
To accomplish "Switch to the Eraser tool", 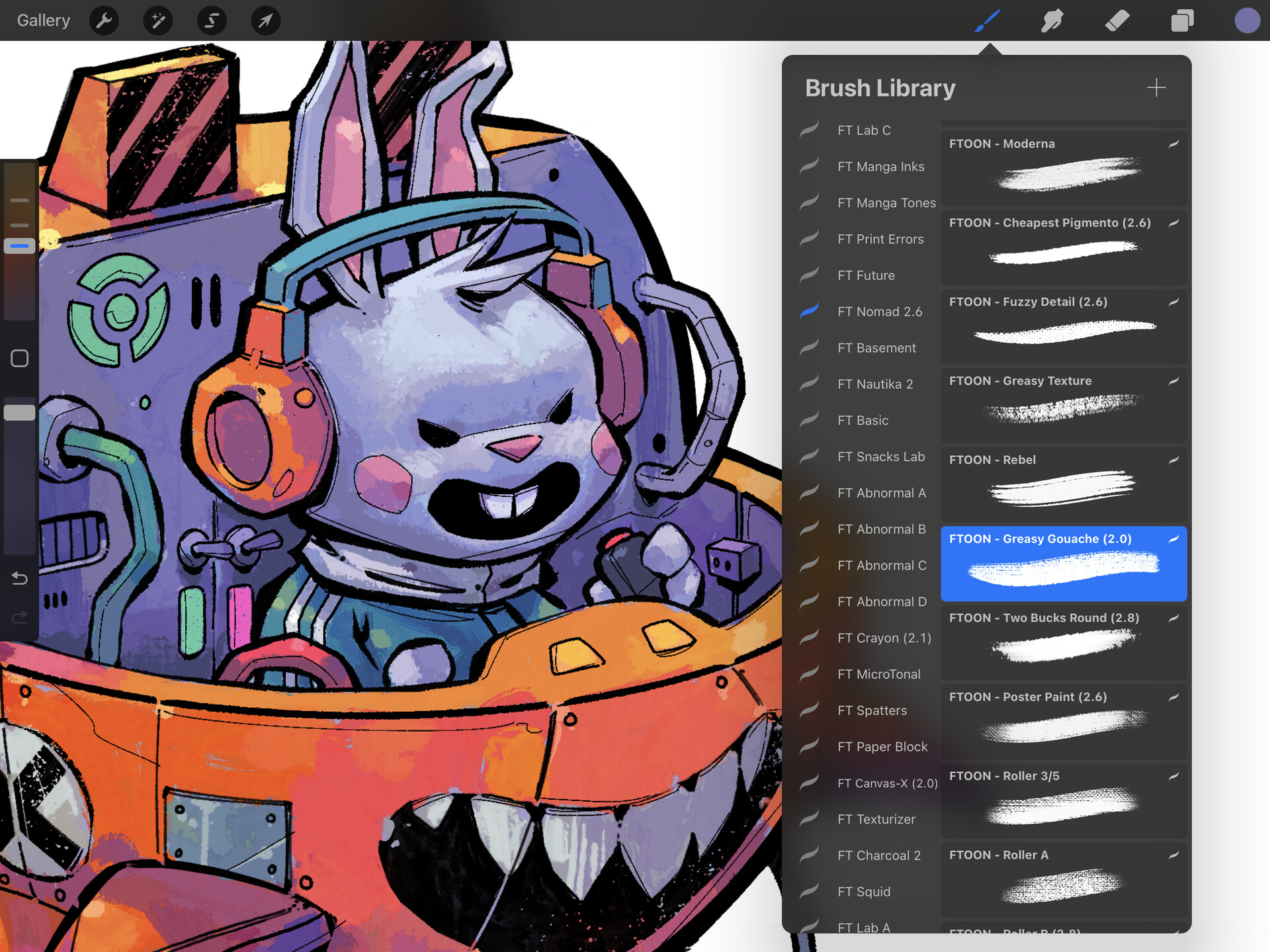I will [x=1117, y=21].
